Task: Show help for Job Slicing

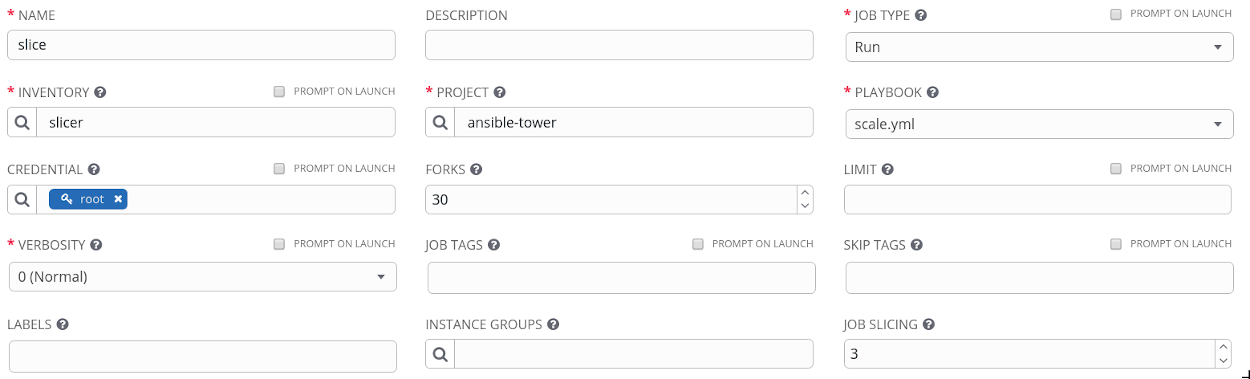Action: 928,325
